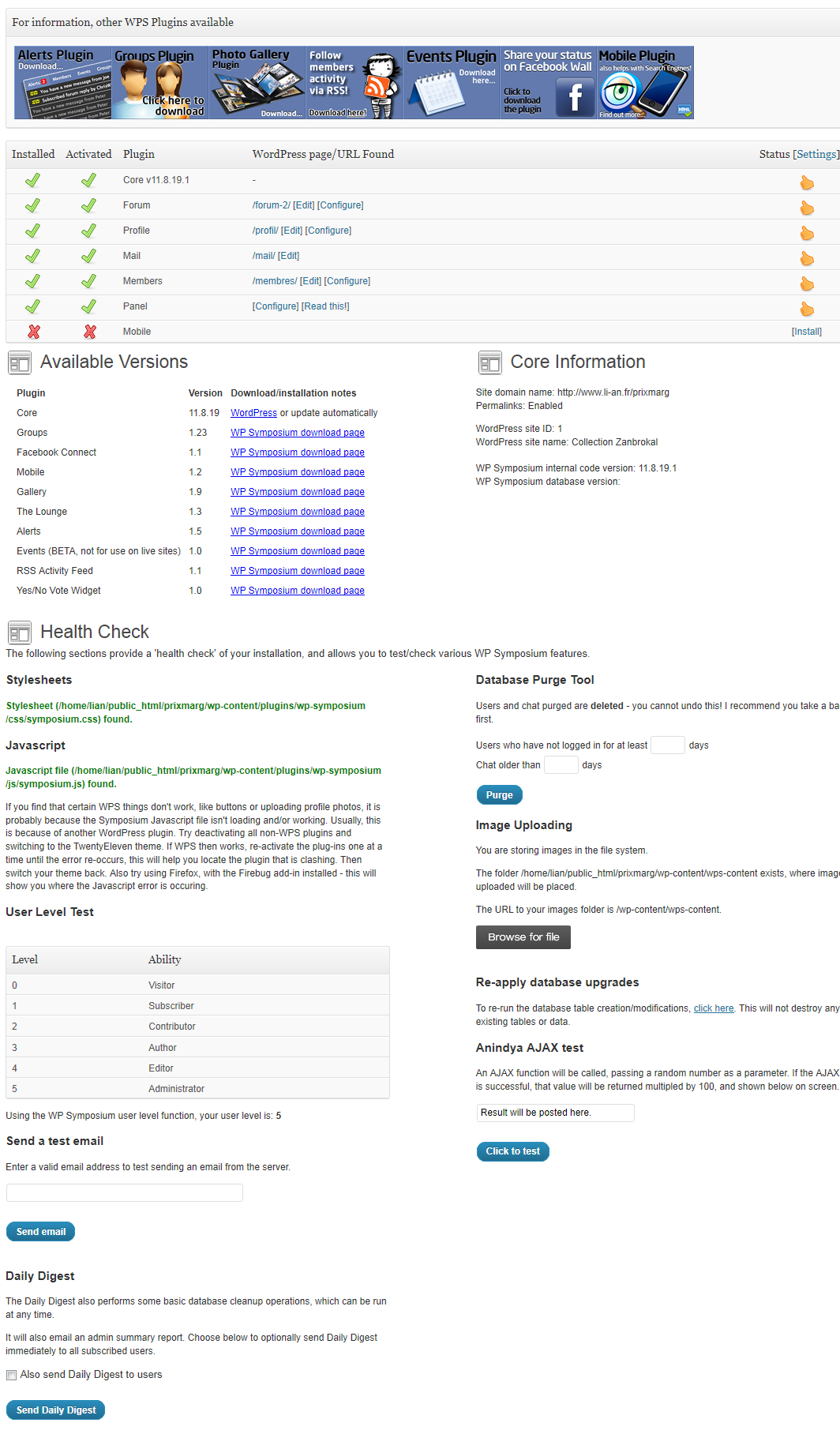Open download page link for Groups

(x=298, y=433)
